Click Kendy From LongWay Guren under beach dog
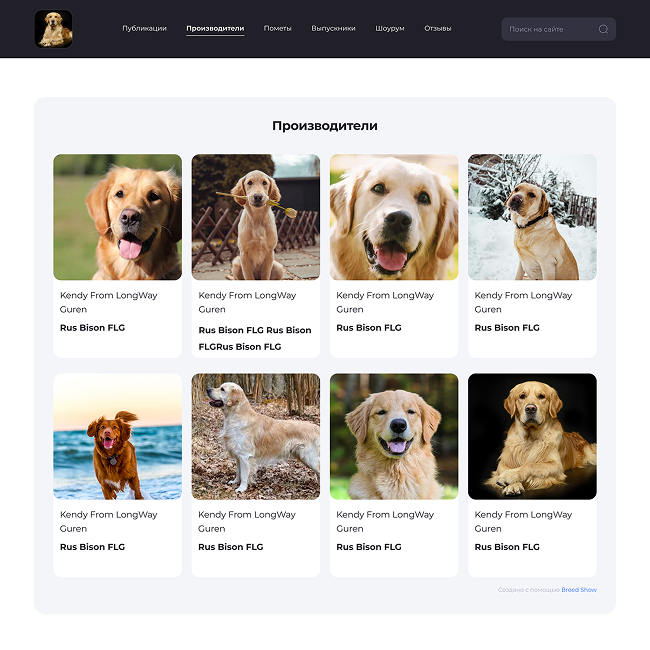 tap(108, 521)
